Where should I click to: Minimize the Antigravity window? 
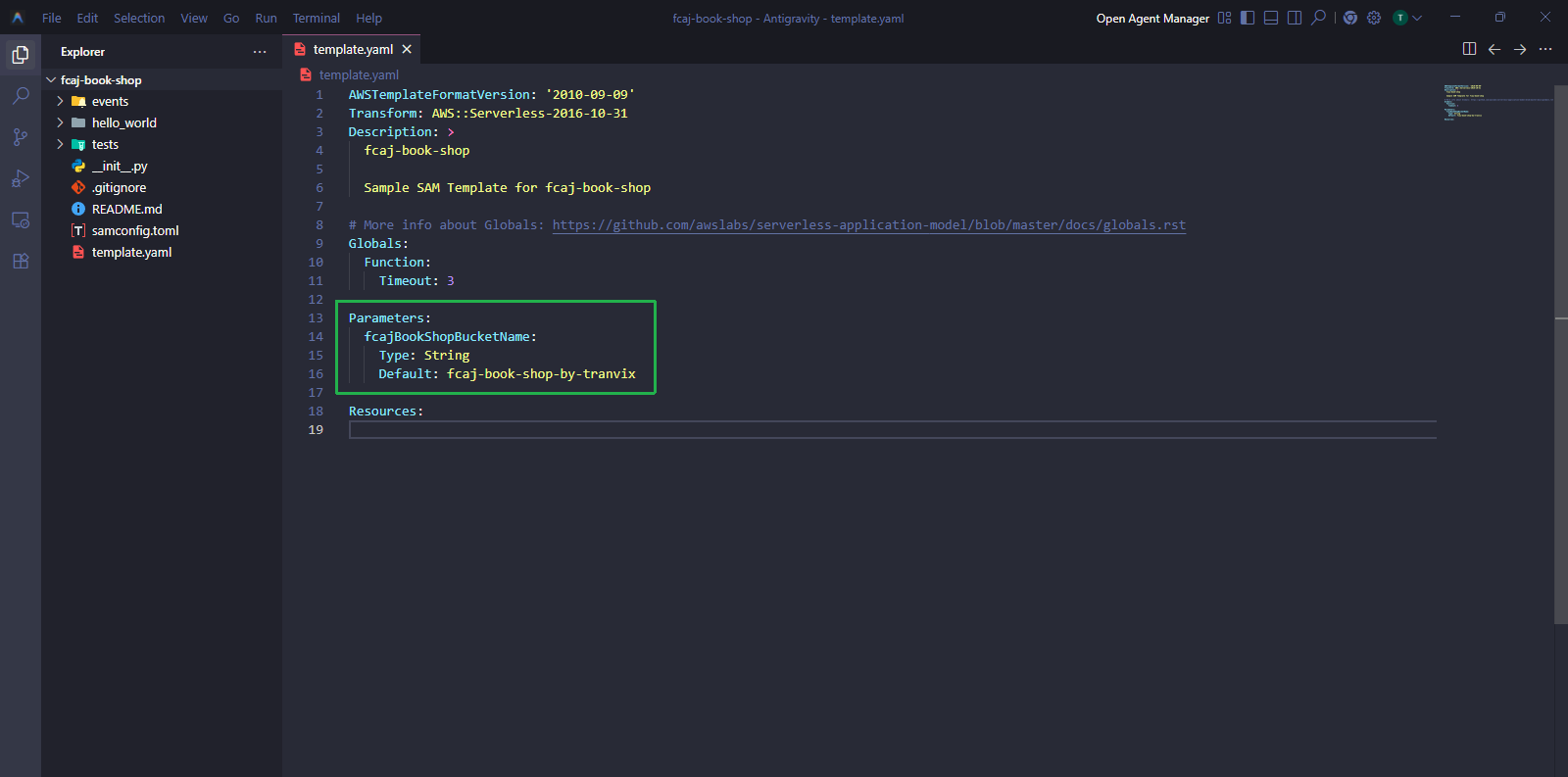coord(1454,17)
